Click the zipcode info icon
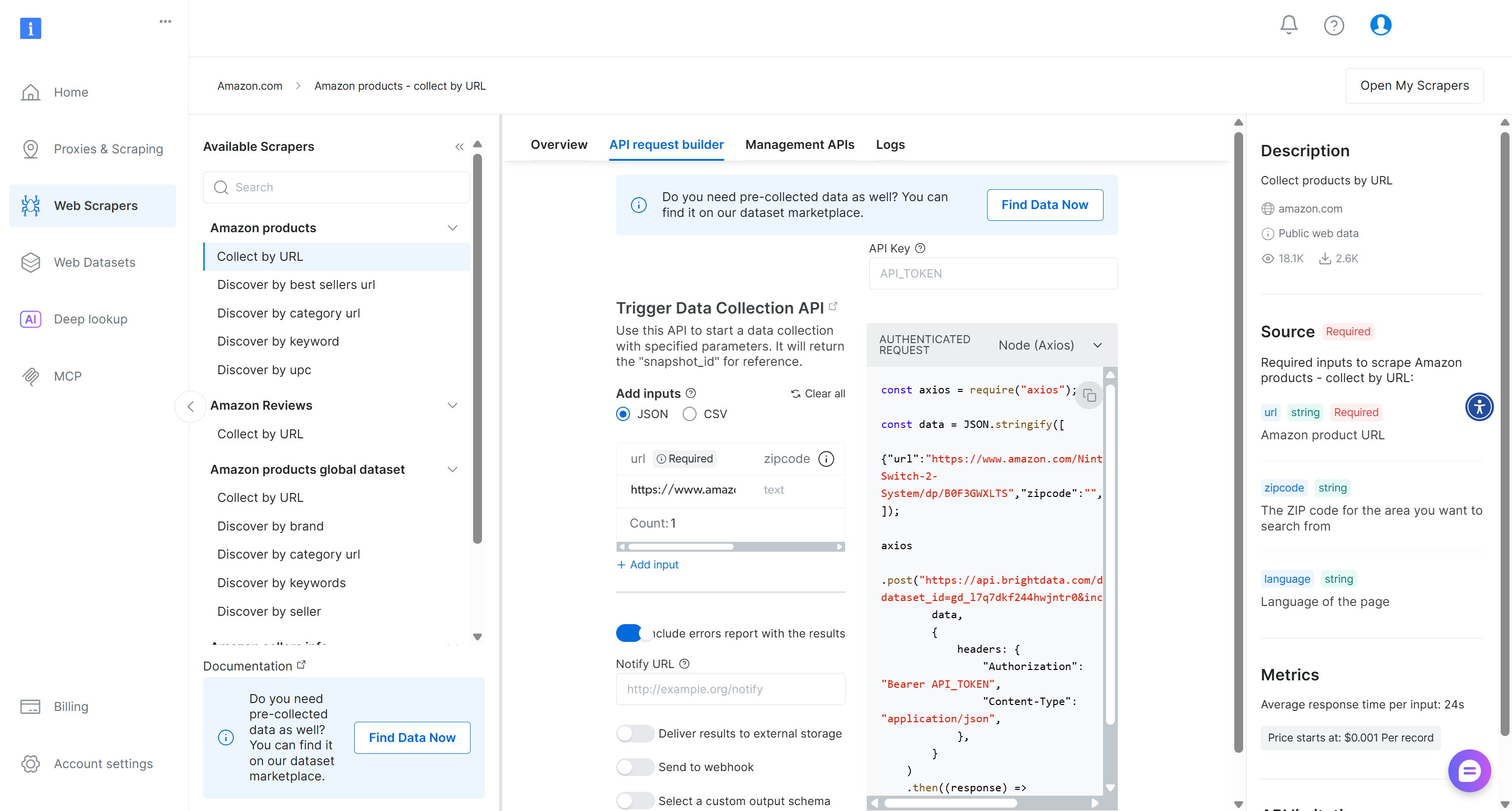This screenshot has width=1512, height=811. [x=826, y=458]
